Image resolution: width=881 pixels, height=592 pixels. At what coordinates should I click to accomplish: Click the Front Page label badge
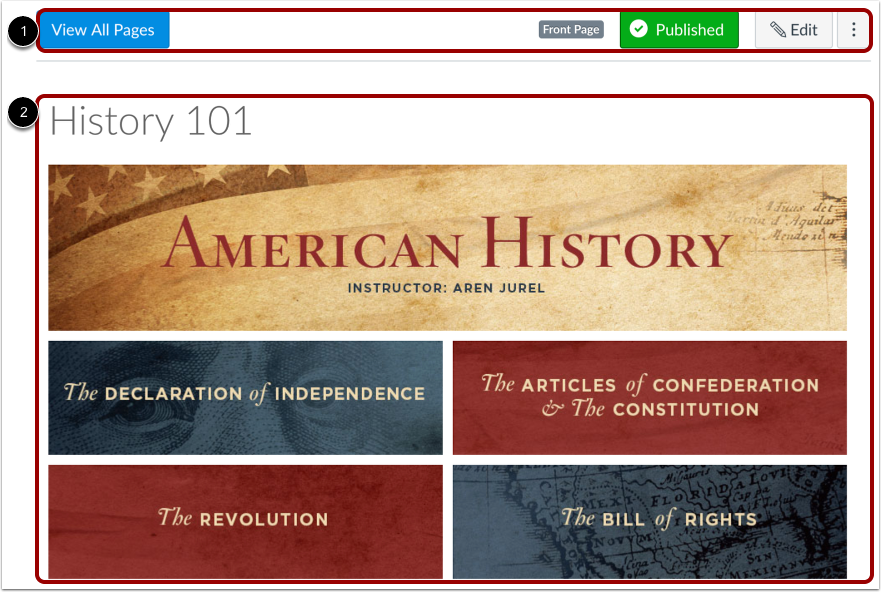(571, 30)
